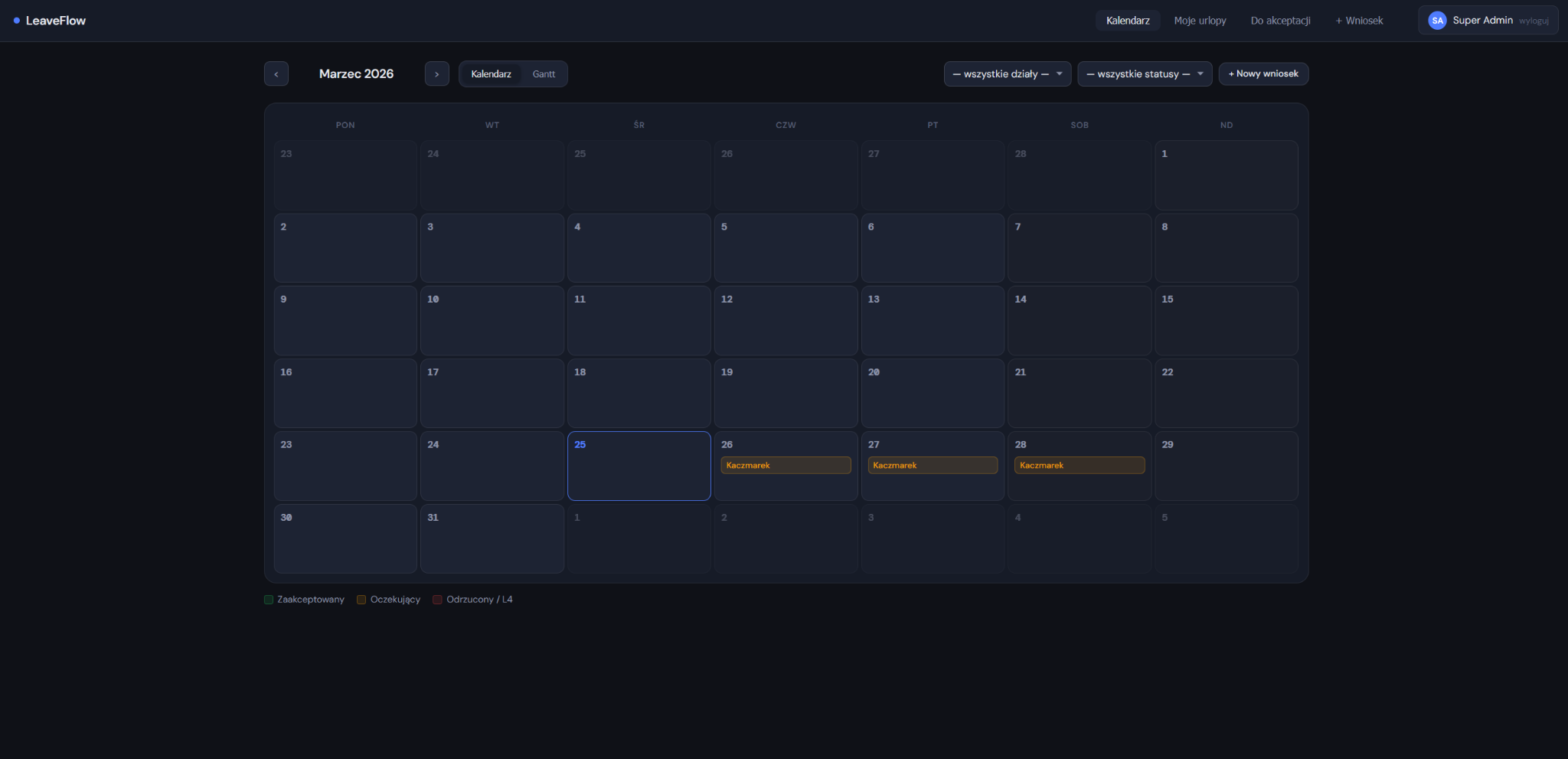This screenshot has width=1568, height=759.
Task: Click the Super Admin user name
Action: [x=1483, y=21]
